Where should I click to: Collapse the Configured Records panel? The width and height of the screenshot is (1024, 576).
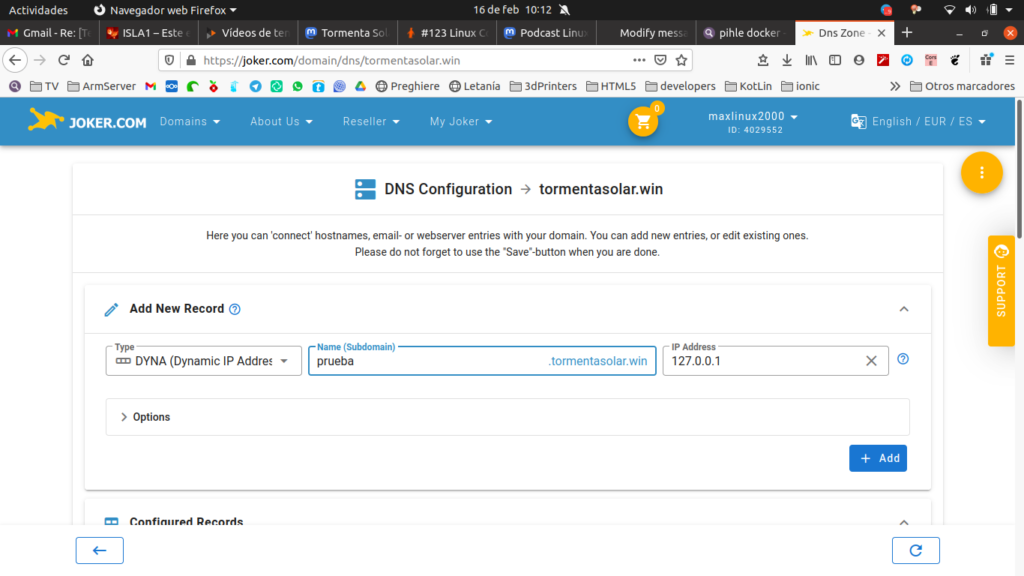click(904, 522)
